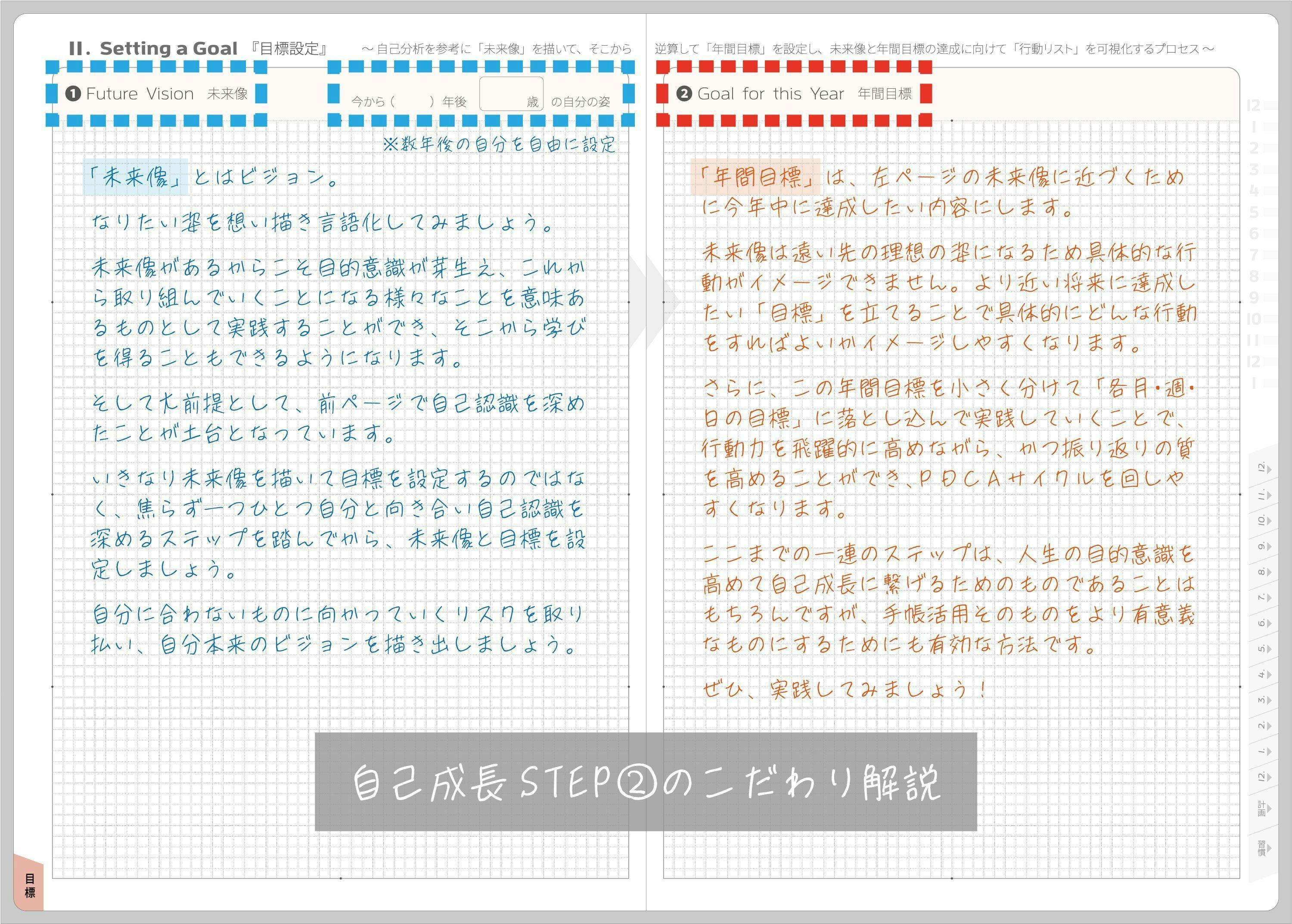
Task: Open the 目標 tab at bottom-left corner
Action: point(30,886)
